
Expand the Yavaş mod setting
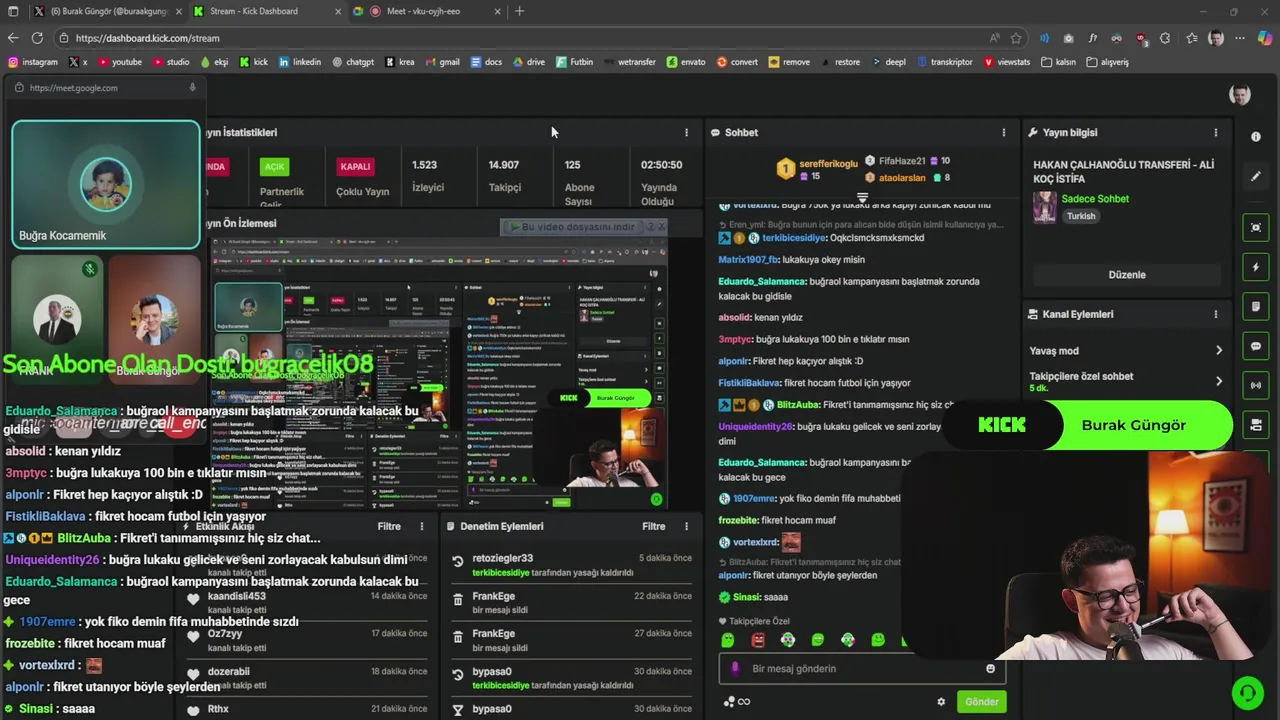pos(1126,351)
